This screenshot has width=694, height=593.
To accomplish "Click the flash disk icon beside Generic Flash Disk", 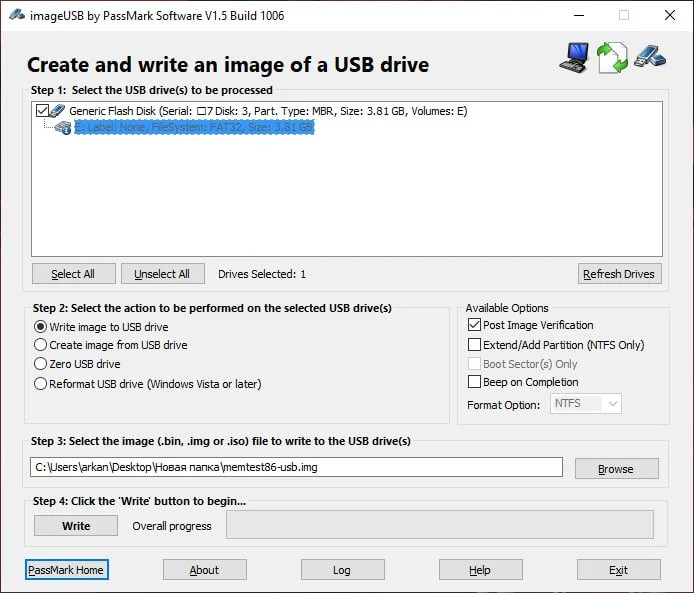I will click(x=58, y=111).
